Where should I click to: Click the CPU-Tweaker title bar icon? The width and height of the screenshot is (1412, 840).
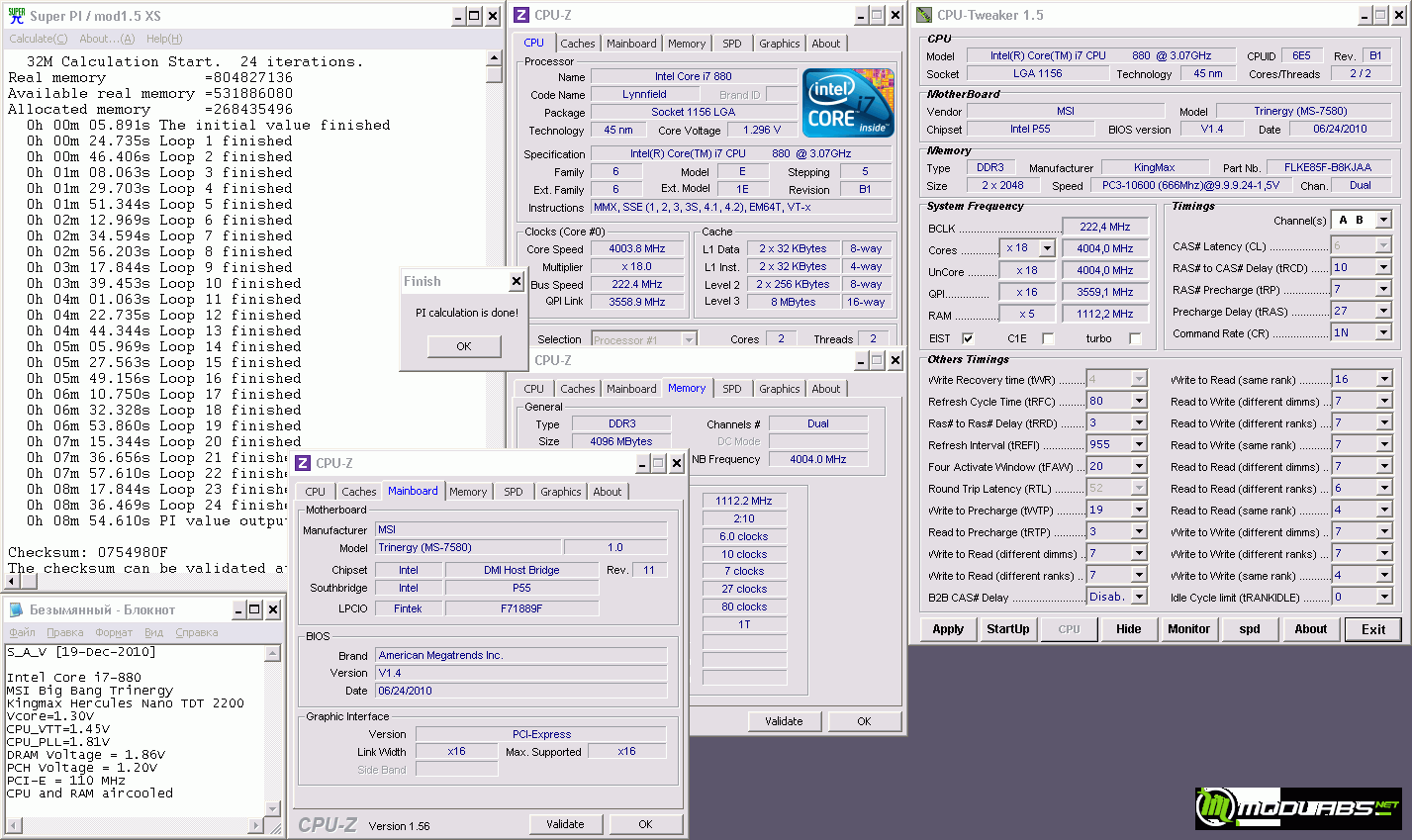click(x=924, y=15)
